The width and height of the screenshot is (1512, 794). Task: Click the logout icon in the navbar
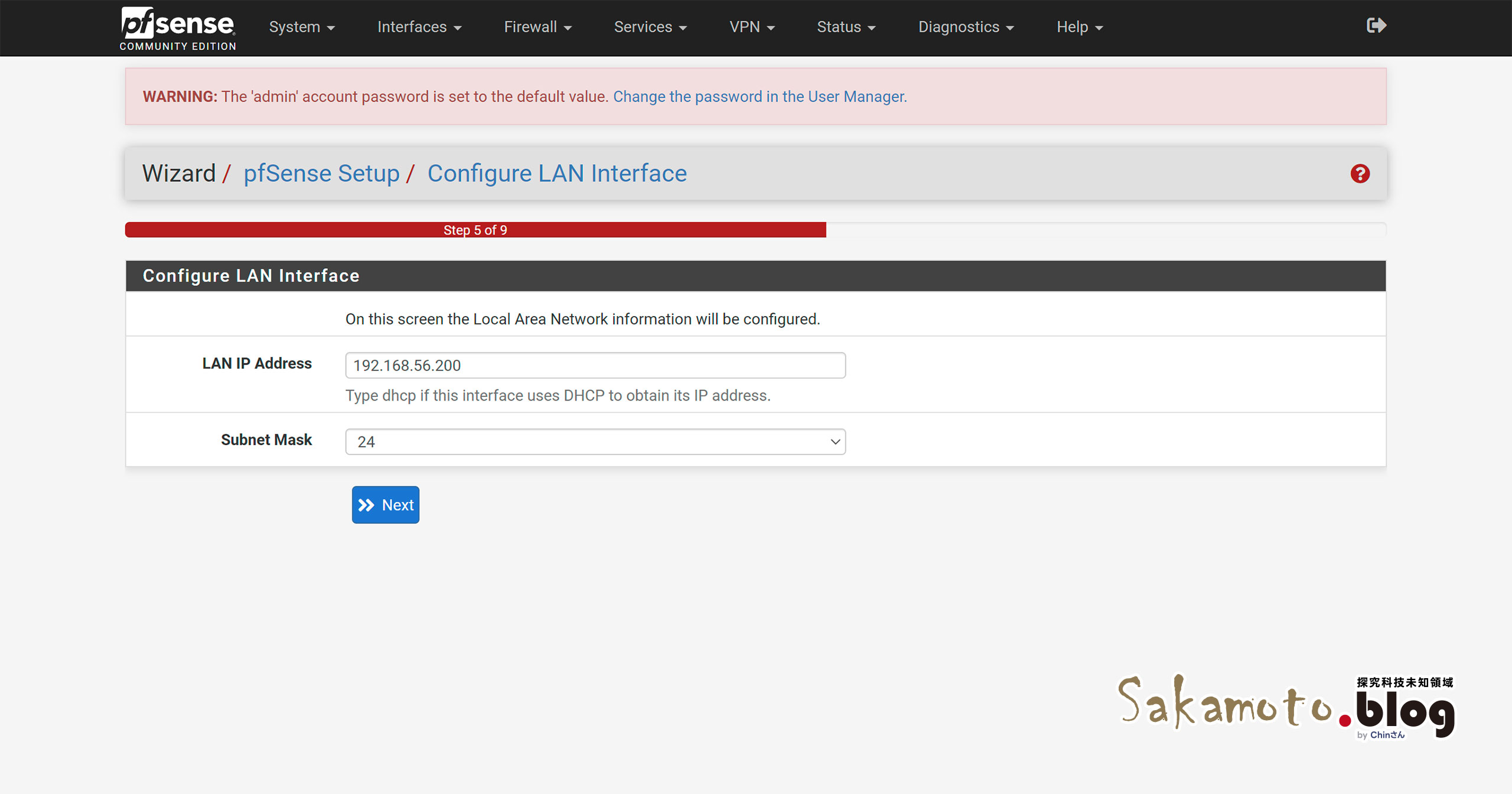[1376, 25]
